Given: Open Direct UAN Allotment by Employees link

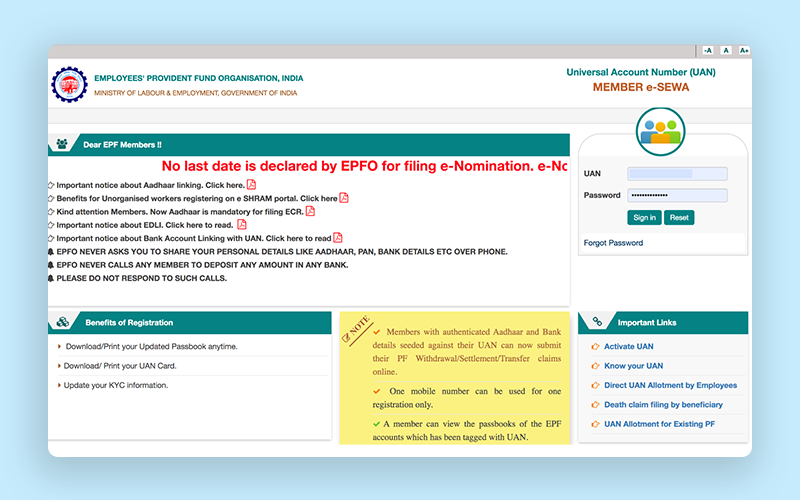Looking at the screenshot, I should click(x=670, y=385).
